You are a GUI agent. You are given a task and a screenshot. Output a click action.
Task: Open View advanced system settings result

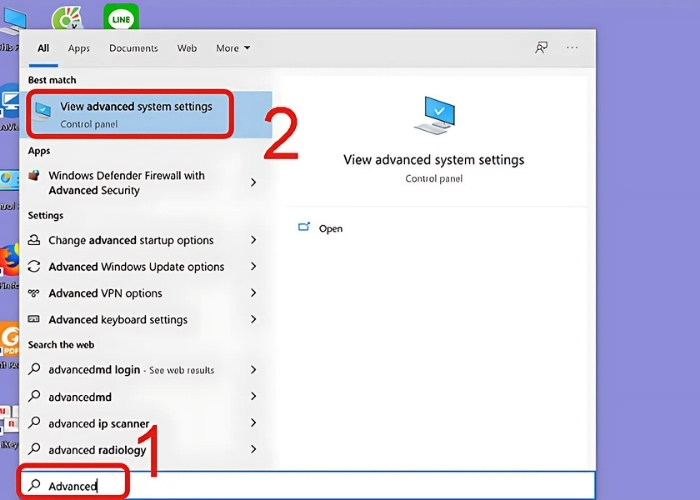click(x=135, y=114)
